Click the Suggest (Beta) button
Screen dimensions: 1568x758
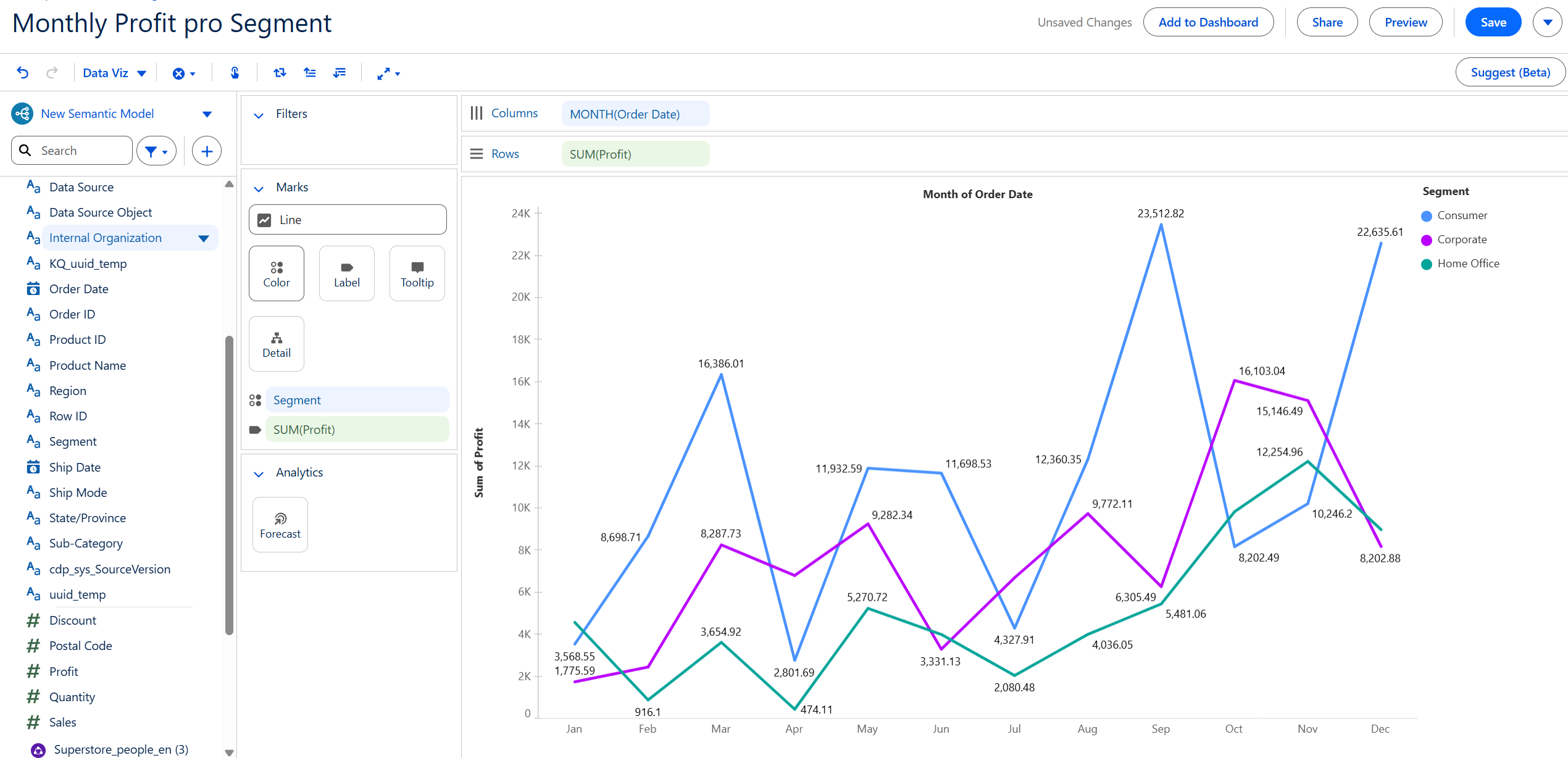point(1509,72)
